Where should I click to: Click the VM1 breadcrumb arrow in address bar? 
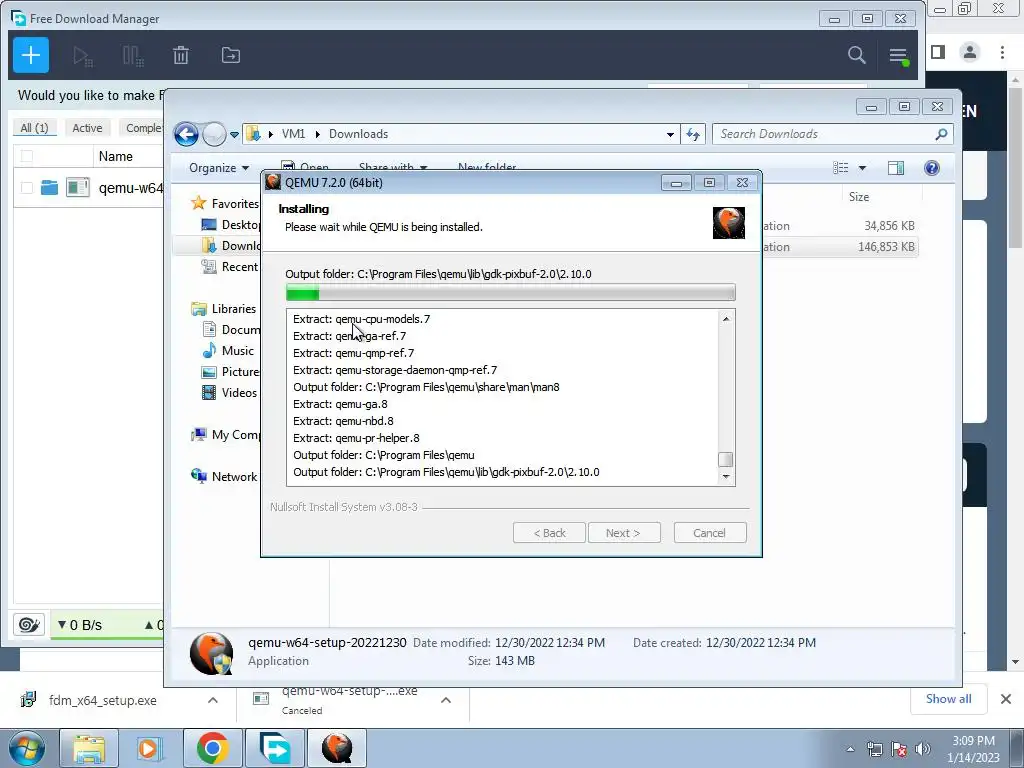(x=317, y=134)
